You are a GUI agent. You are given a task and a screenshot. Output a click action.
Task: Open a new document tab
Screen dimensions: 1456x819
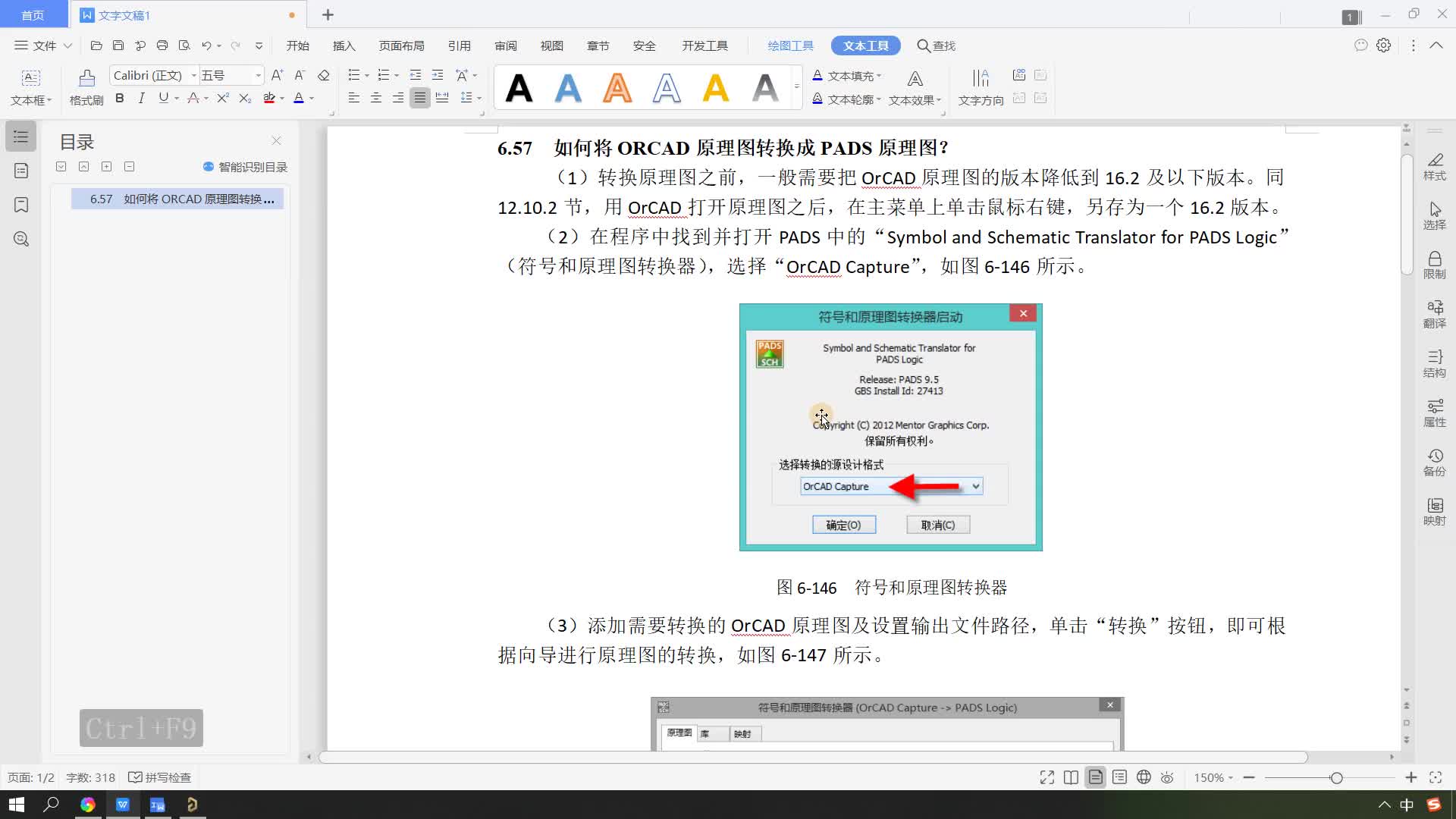click(x=328, y=14)
